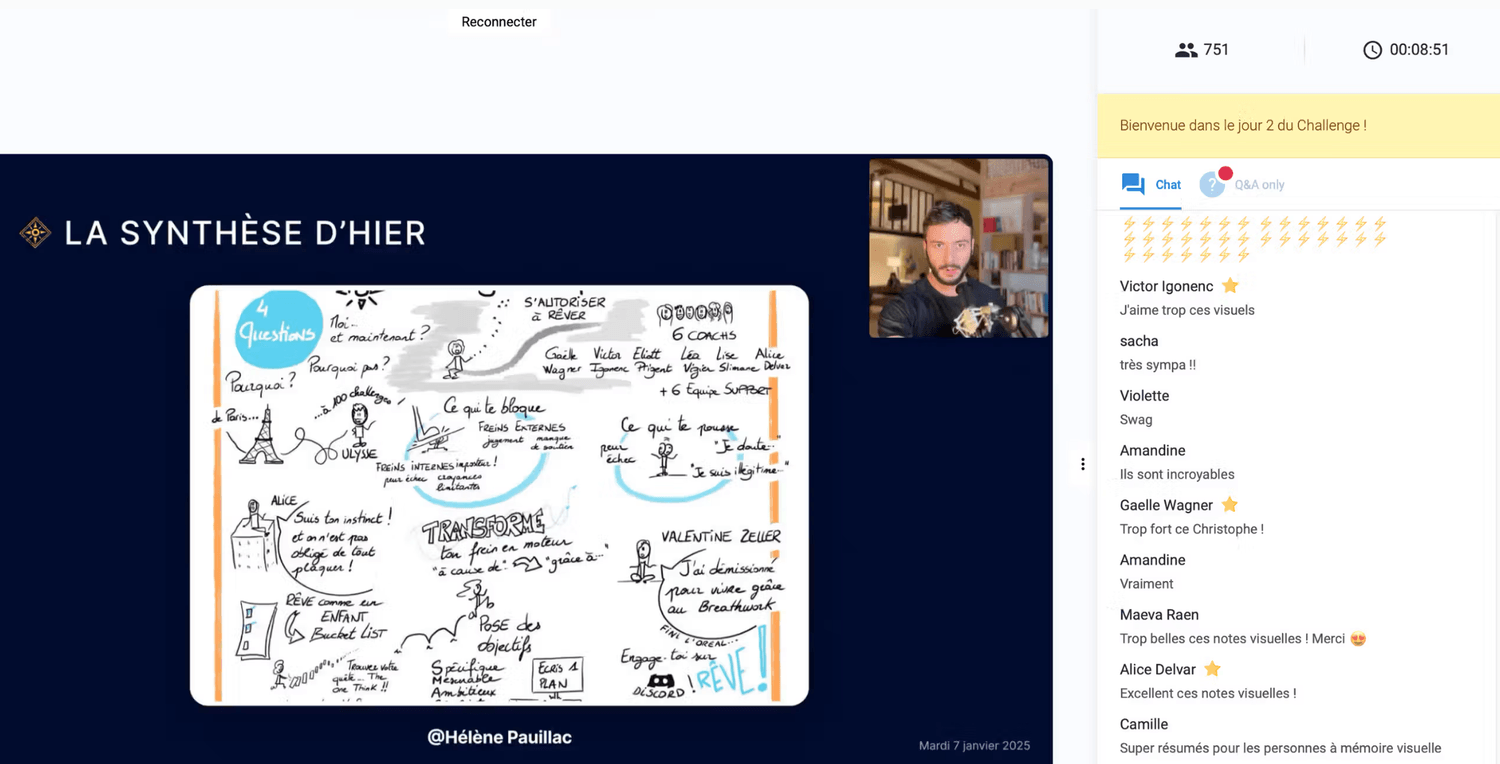
Task: Click the message "Trop fort ce Christophe !"
Action: tap(1192, 529)
